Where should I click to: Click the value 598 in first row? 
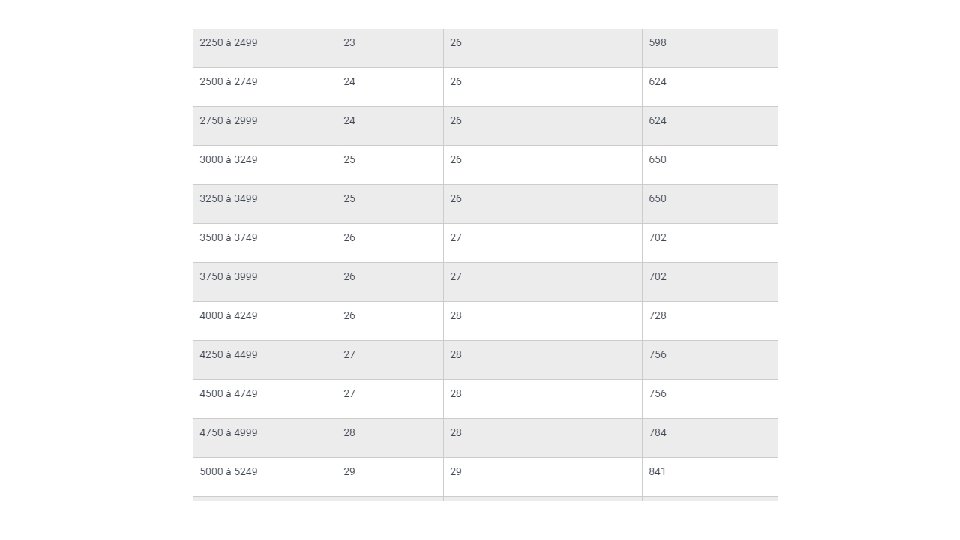(658, 43)
